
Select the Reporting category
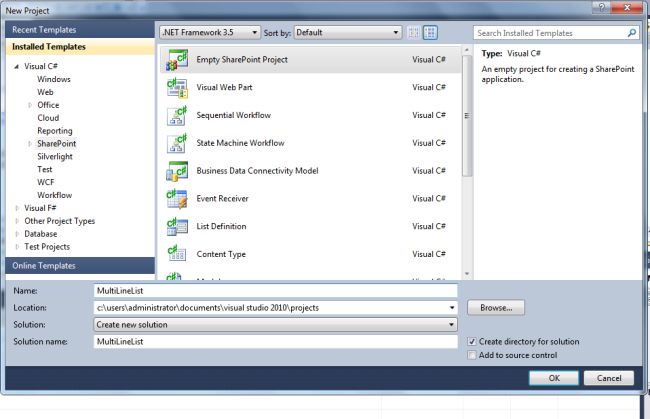click(x=55, y=131)
